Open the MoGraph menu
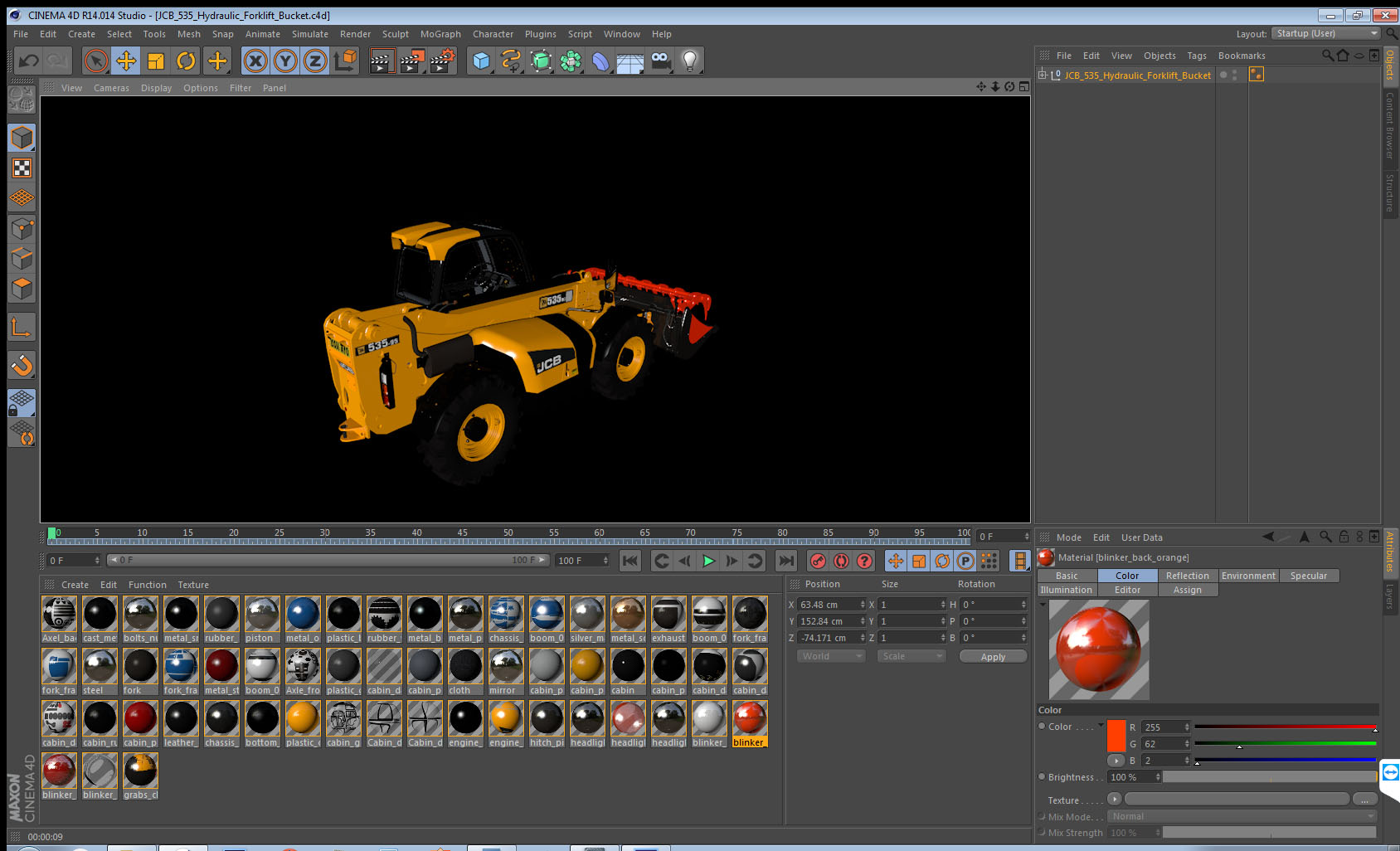This screenshot has width=1400, height=851. 440,34
